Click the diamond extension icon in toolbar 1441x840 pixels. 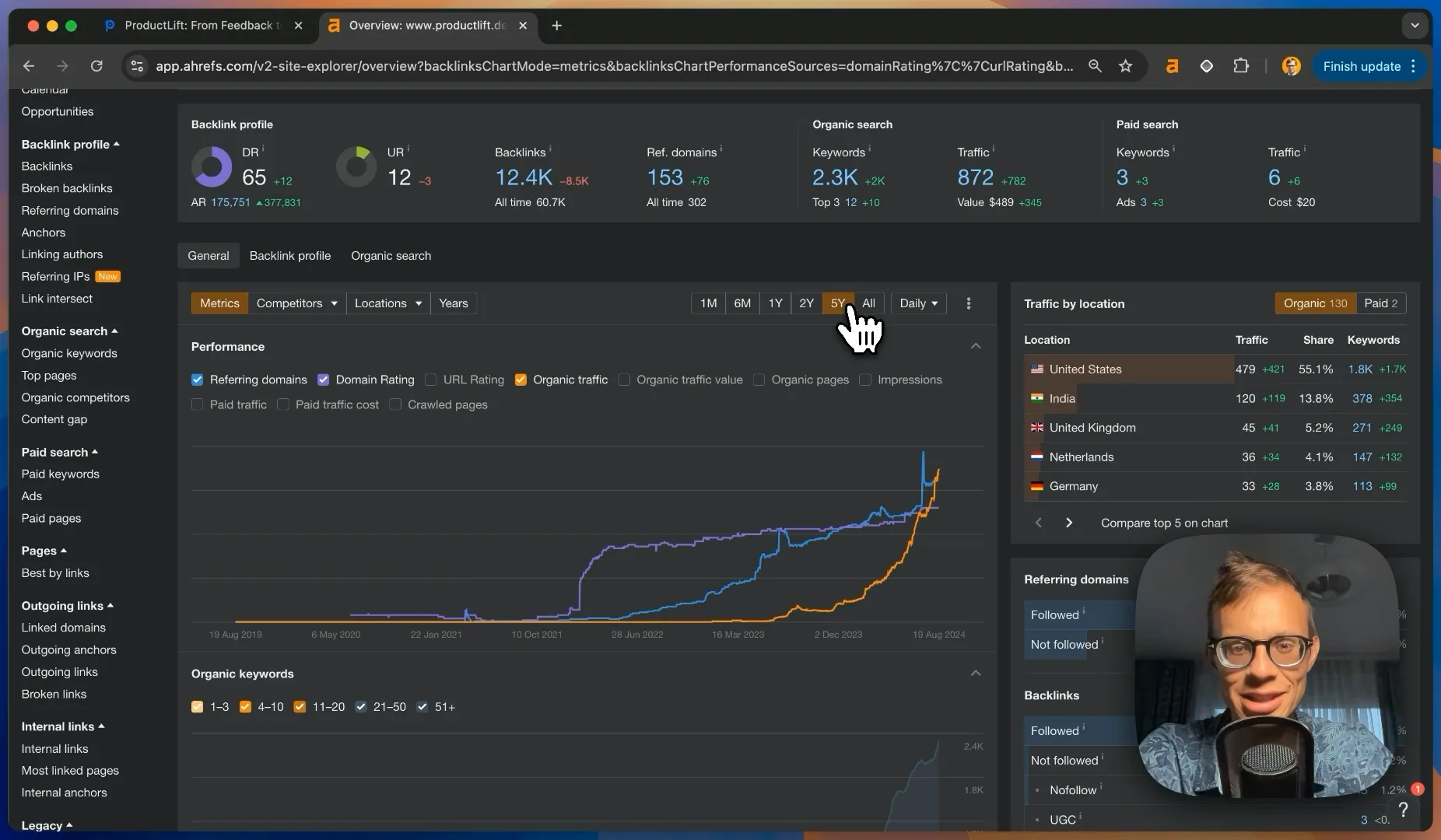(1206, 66)
